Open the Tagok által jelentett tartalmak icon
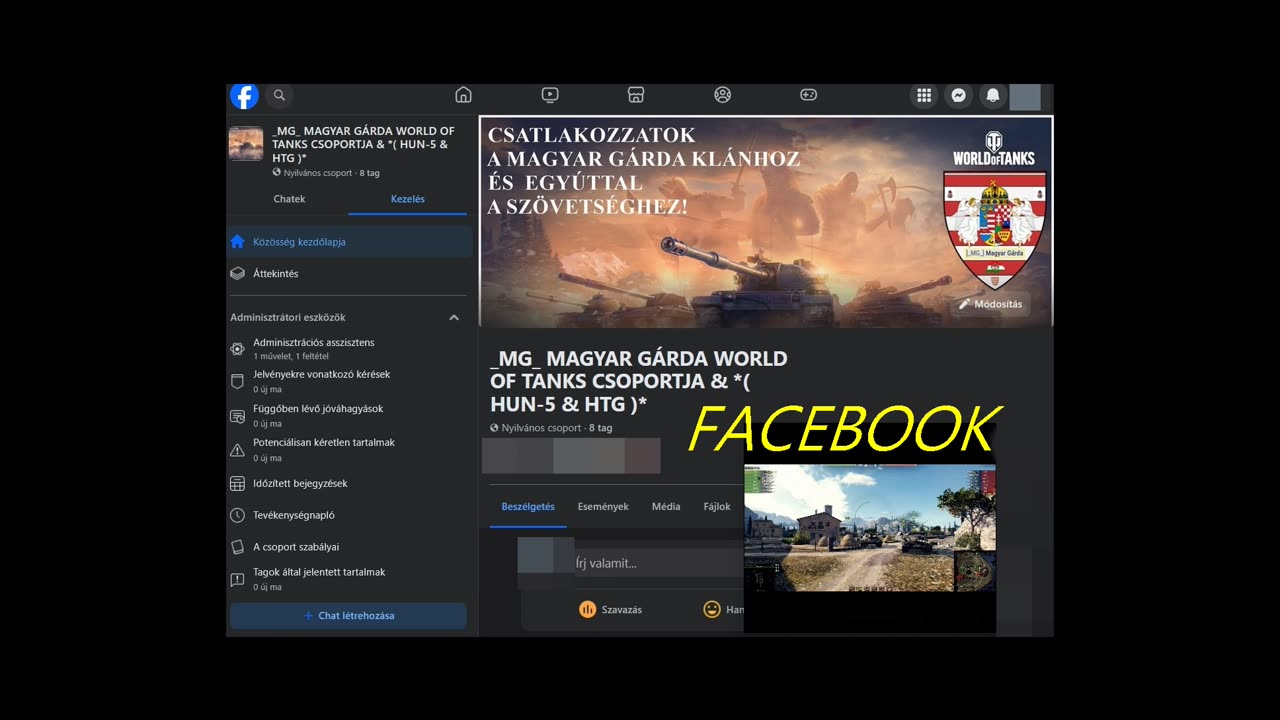Viewport: 1280px width, 720px height. tap(237, 579)
